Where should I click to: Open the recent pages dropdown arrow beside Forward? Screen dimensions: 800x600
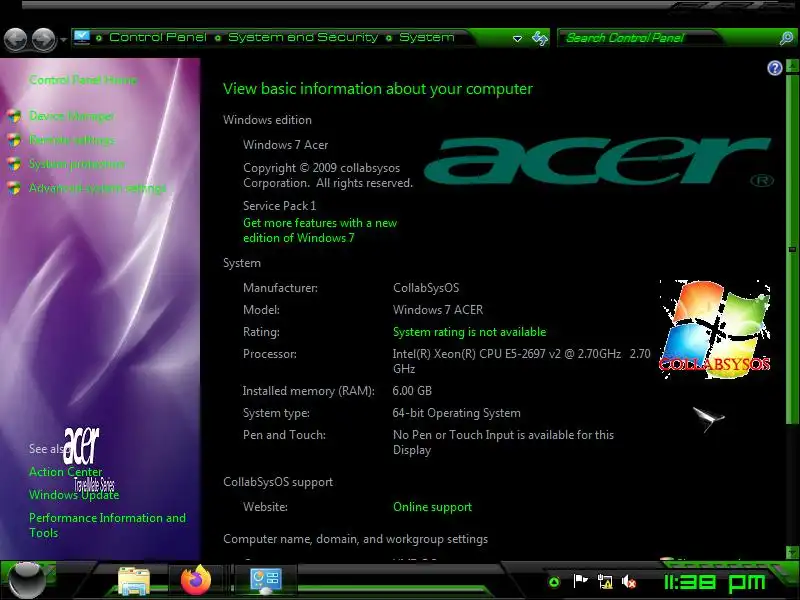63,39
